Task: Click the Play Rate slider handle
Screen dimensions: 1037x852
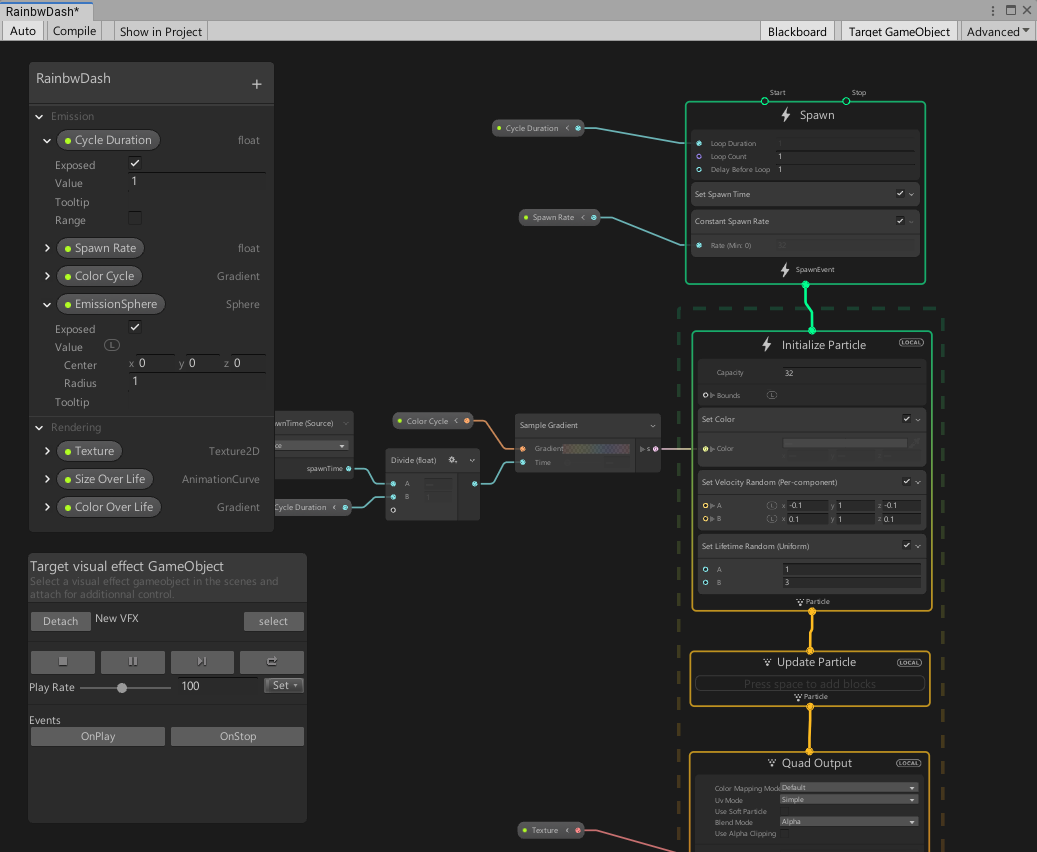Action: (x=122, y=688)
